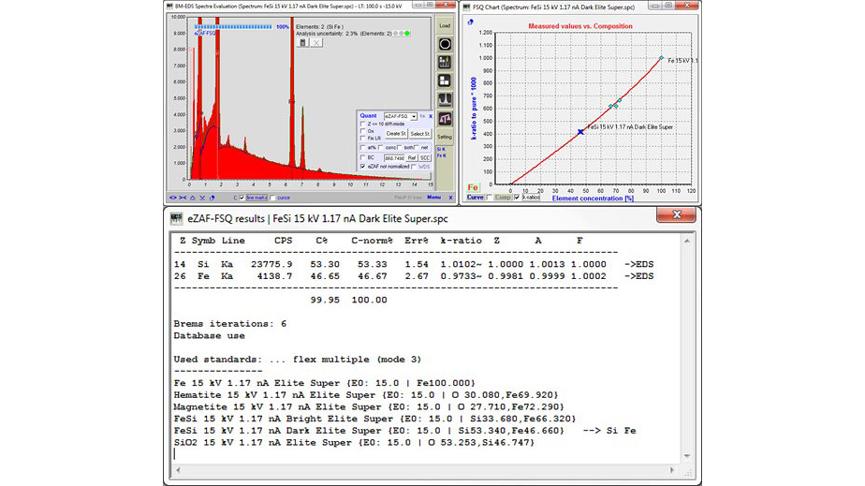Toggle the Fix LR checkbox
Screen dimensions: 865x486
(363, 138)
